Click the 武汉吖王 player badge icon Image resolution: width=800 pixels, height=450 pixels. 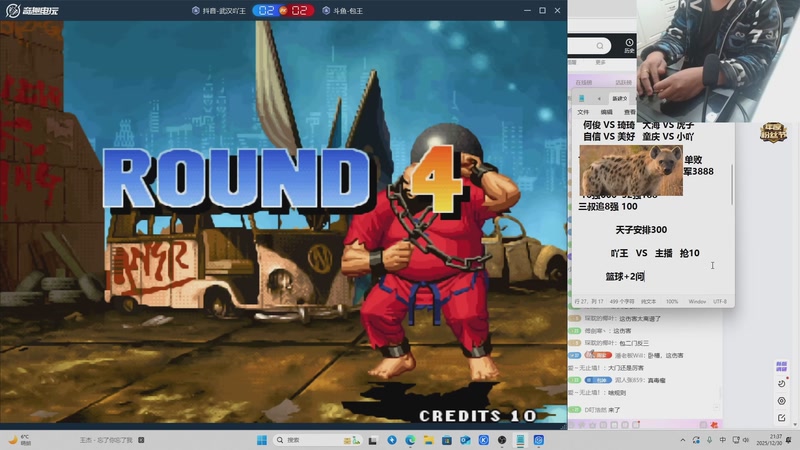click(195, 10)
